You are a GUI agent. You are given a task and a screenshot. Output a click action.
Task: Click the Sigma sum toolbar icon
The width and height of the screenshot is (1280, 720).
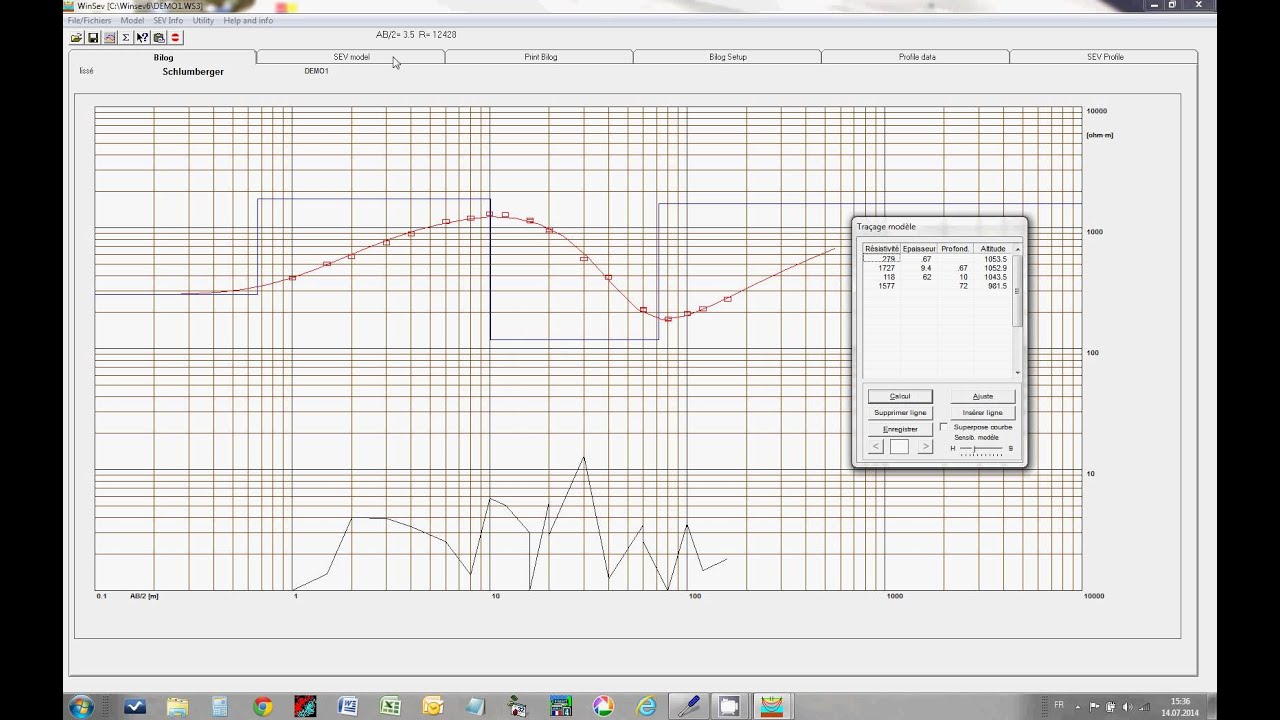click(125, 38)
